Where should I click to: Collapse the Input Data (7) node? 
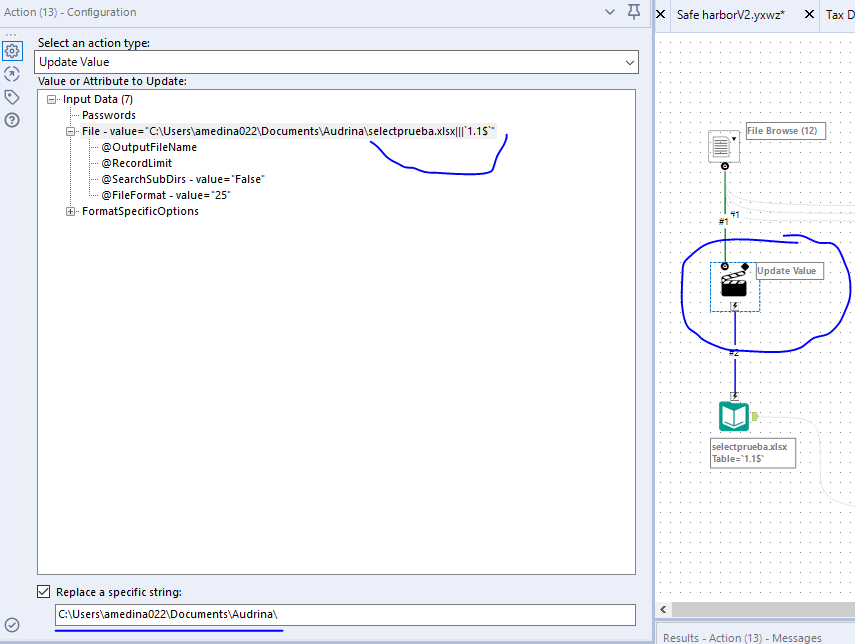(52, 98)
